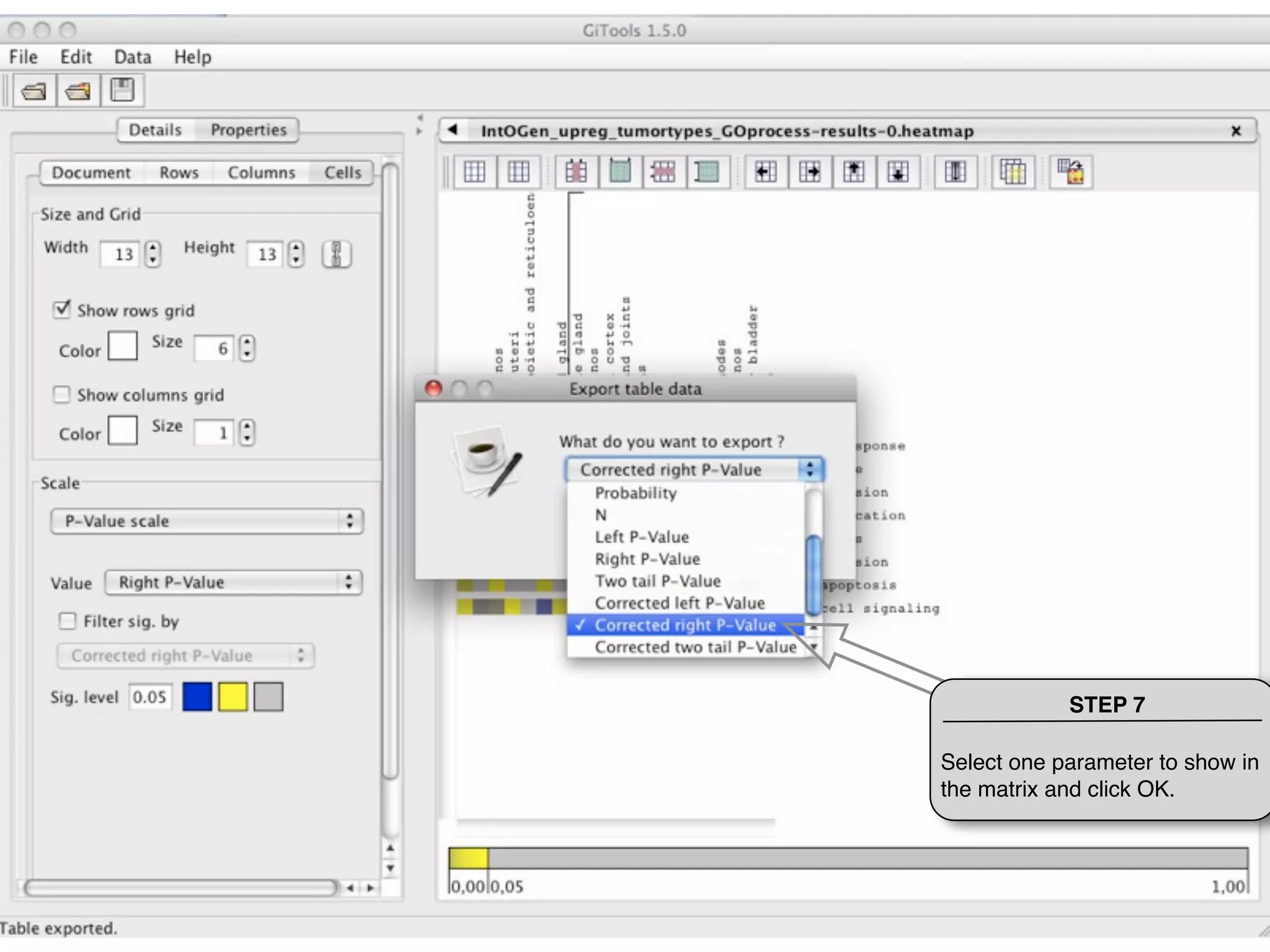Enable the Filter sig. by checkbox

point(67,620)
